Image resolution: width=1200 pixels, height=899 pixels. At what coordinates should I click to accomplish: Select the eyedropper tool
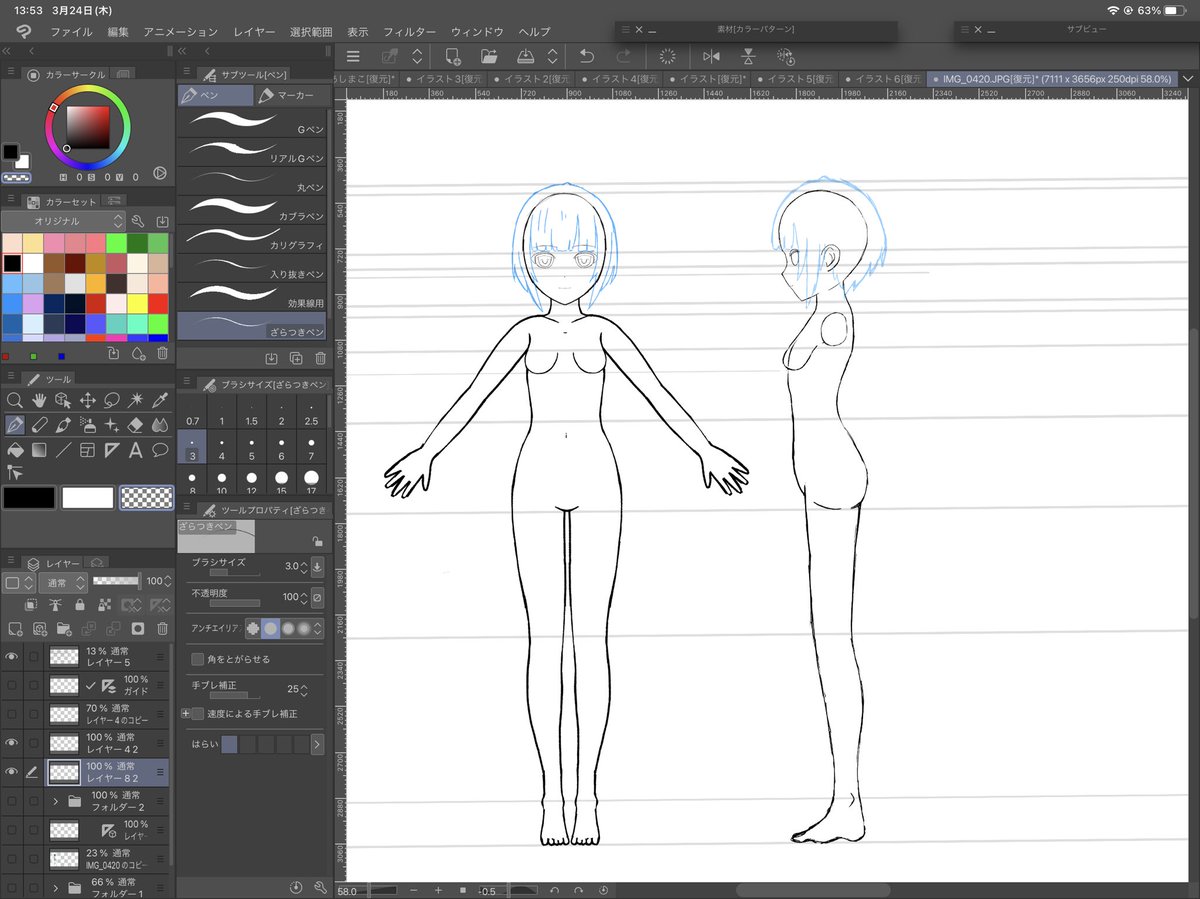tap(160, 400)
